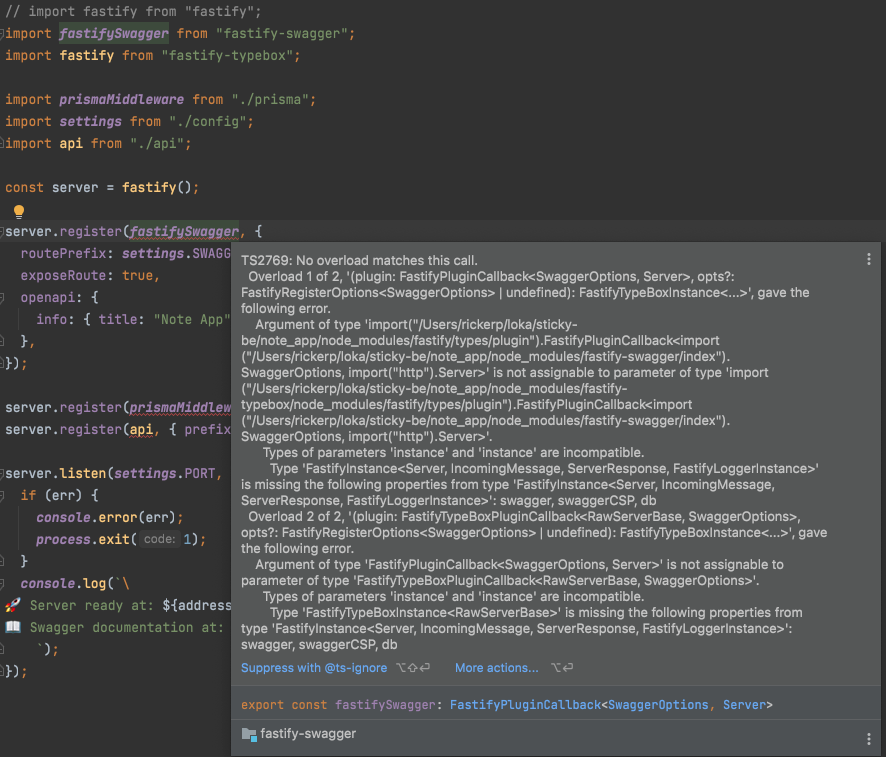The image size is (886, 757).
Task: Click the rocket emoji on the Server ready line
Action: click(x=12, y=606)
